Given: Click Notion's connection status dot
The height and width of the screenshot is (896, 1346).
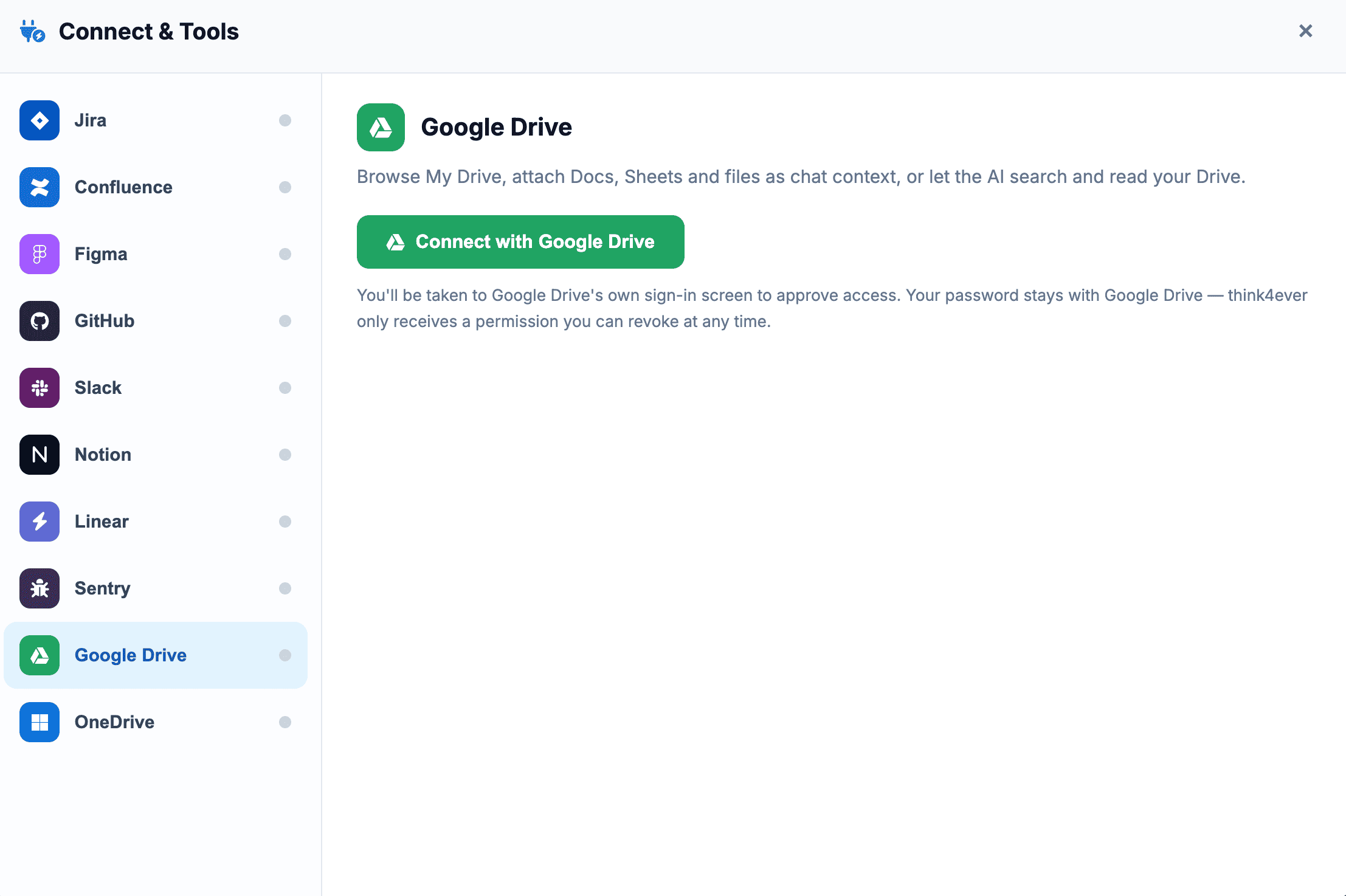Looking at the screenshot, I should click(x=285, y=455).
